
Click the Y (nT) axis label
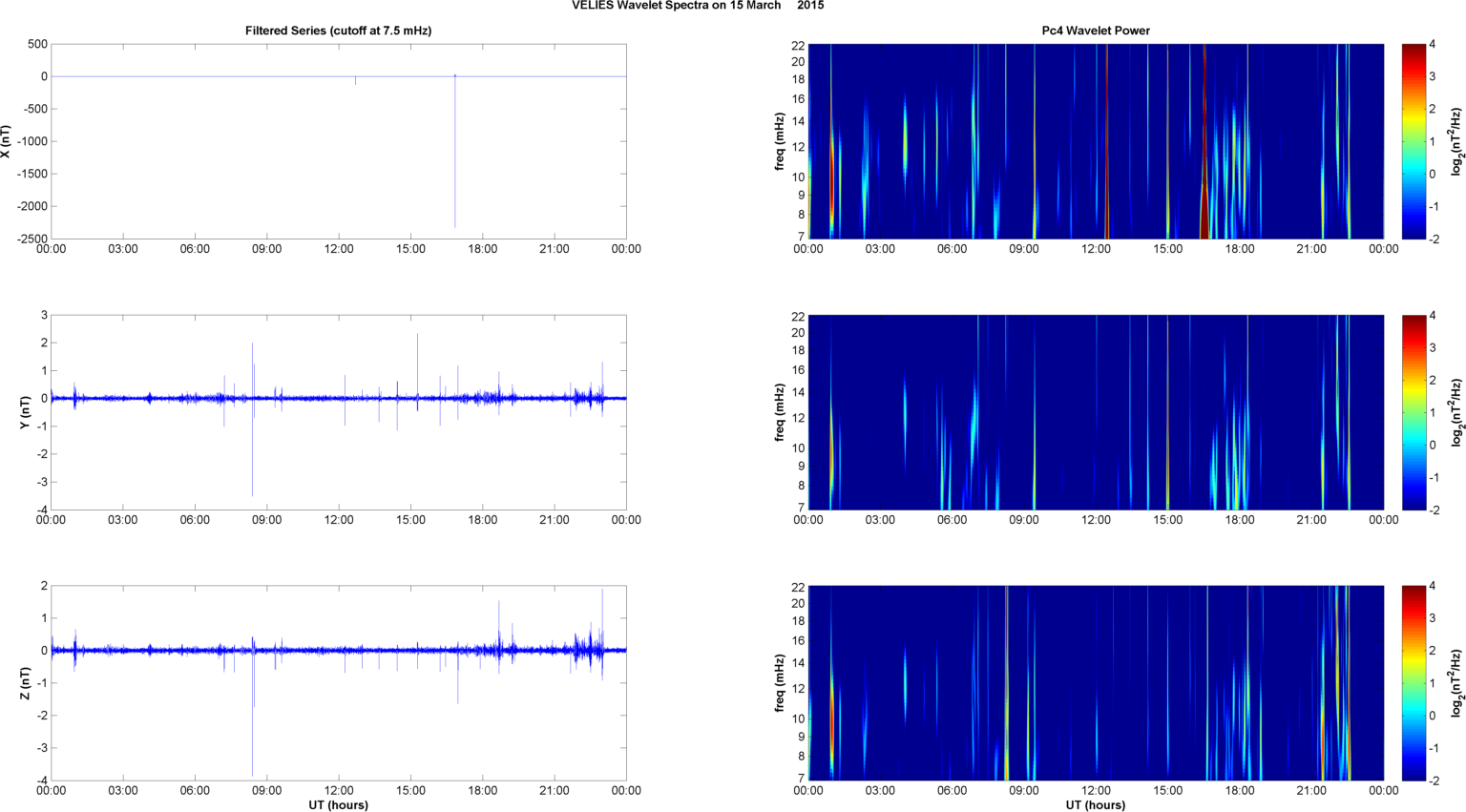pos(25,412)
